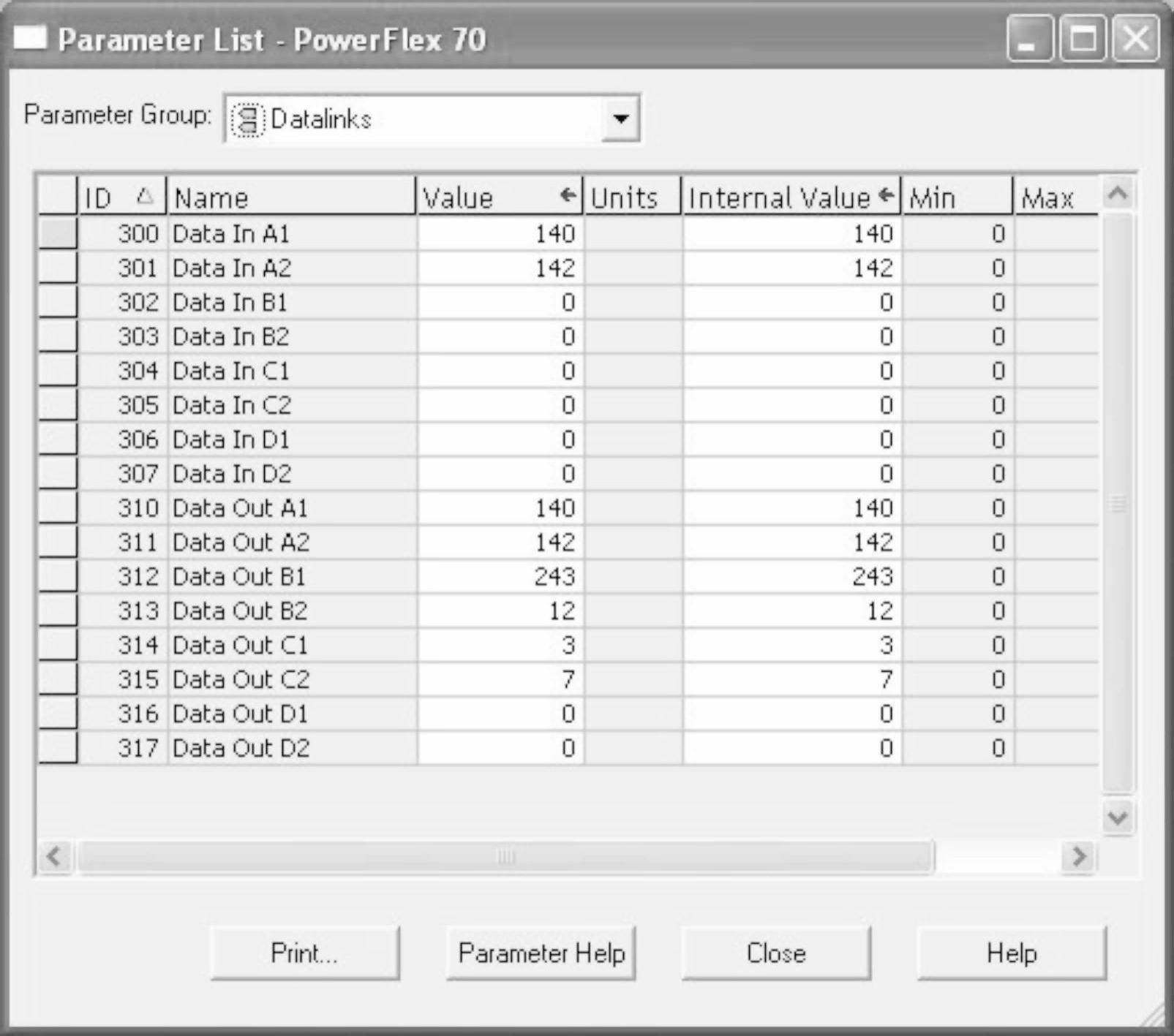Select row header for Data In A1
The image size is (1174, 1036).
click(x=58, y=234)
